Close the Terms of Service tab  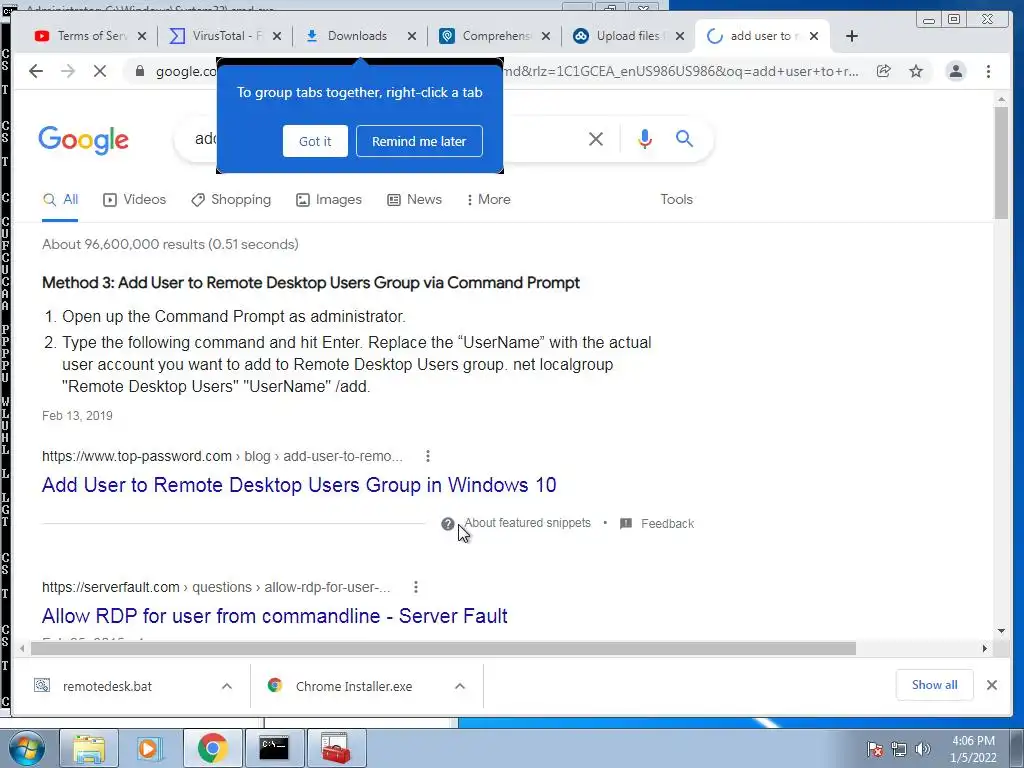tap(142, 36)
